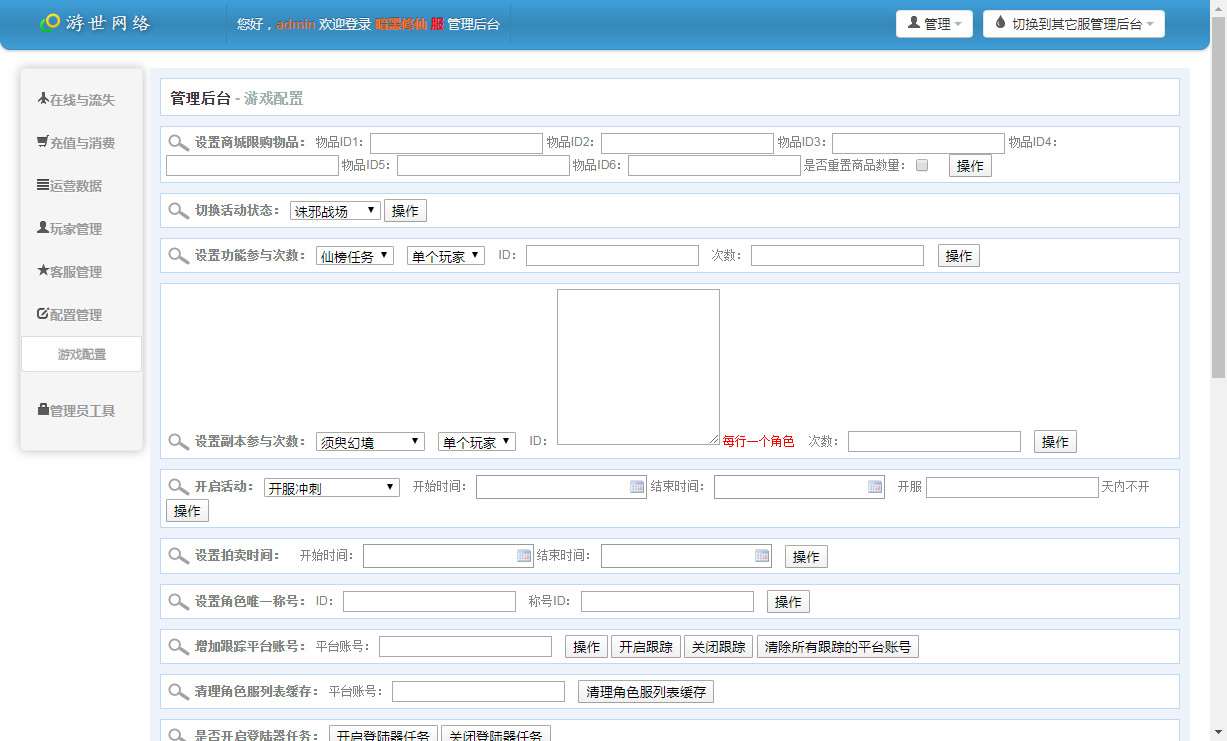Open the 须臾幻境 dungeon dropdown
This screenshot has width=1227, height=741.
370,442
